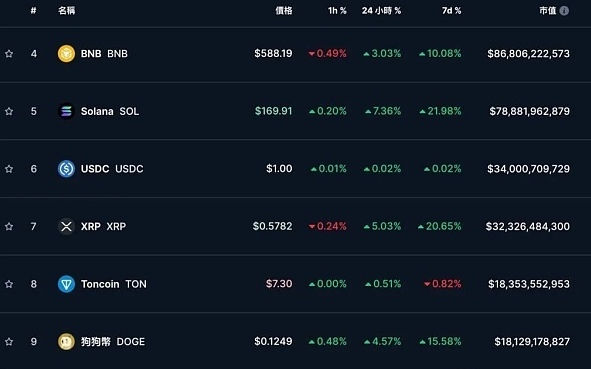Click the Solana logo icon
The height and width of the screenshot is (369, 591).
[x=66, y=111]
